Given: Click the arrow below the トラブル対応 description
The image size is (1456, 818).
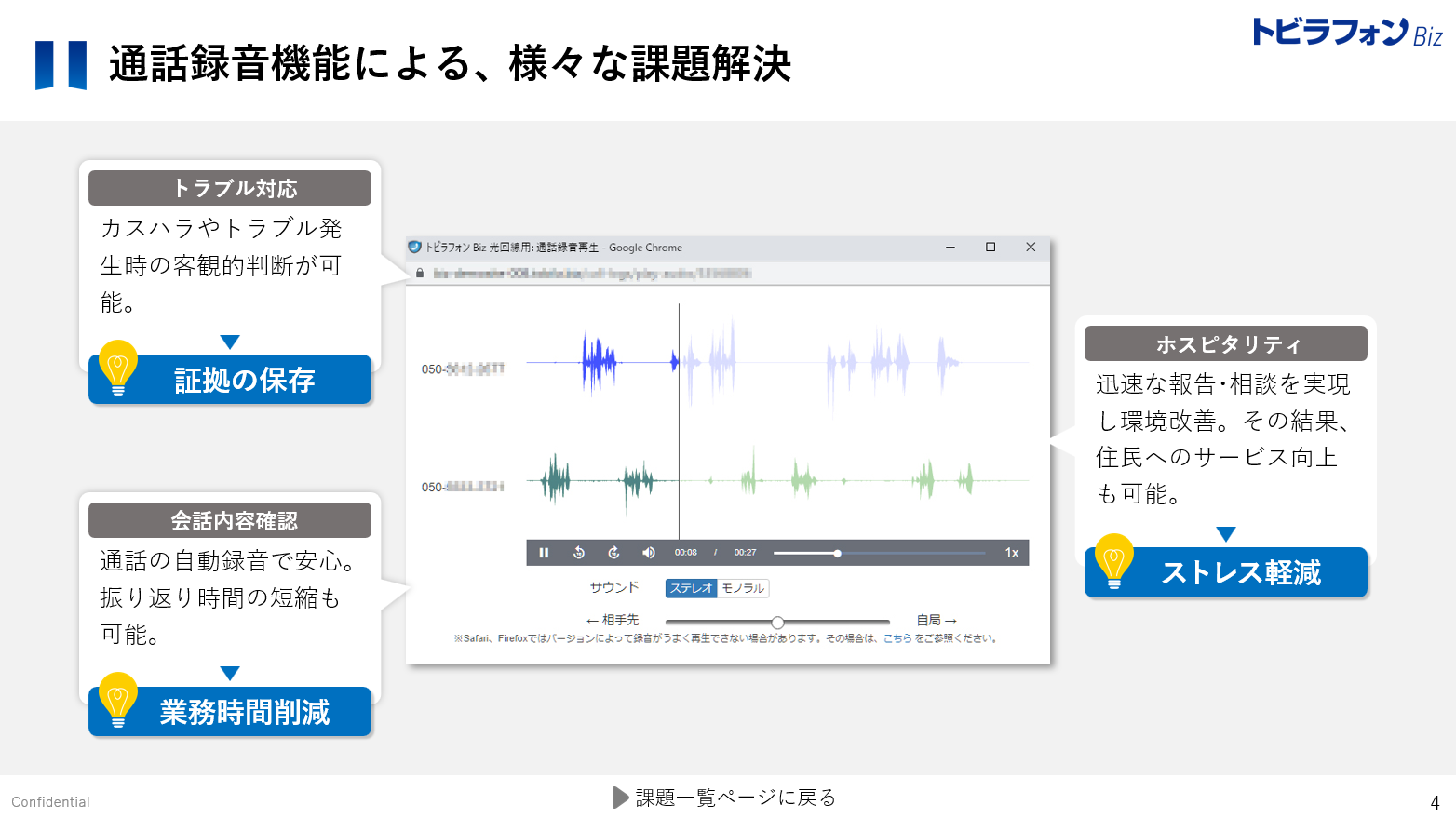Looking at the screenshot, I should [230, 341].
